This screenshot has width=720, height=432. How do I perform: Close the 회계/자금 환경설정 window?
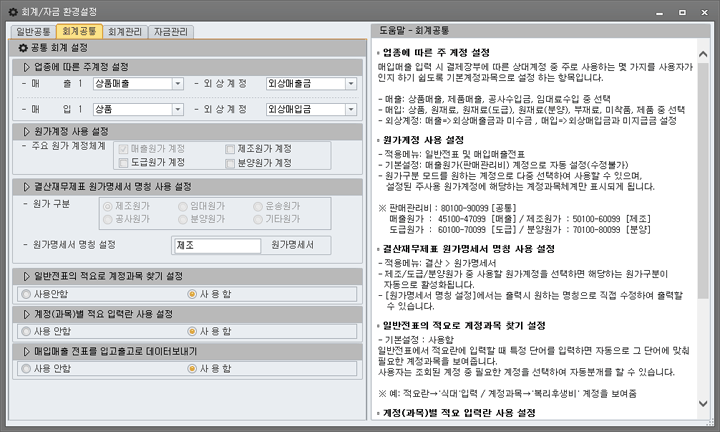click(705, 12)
